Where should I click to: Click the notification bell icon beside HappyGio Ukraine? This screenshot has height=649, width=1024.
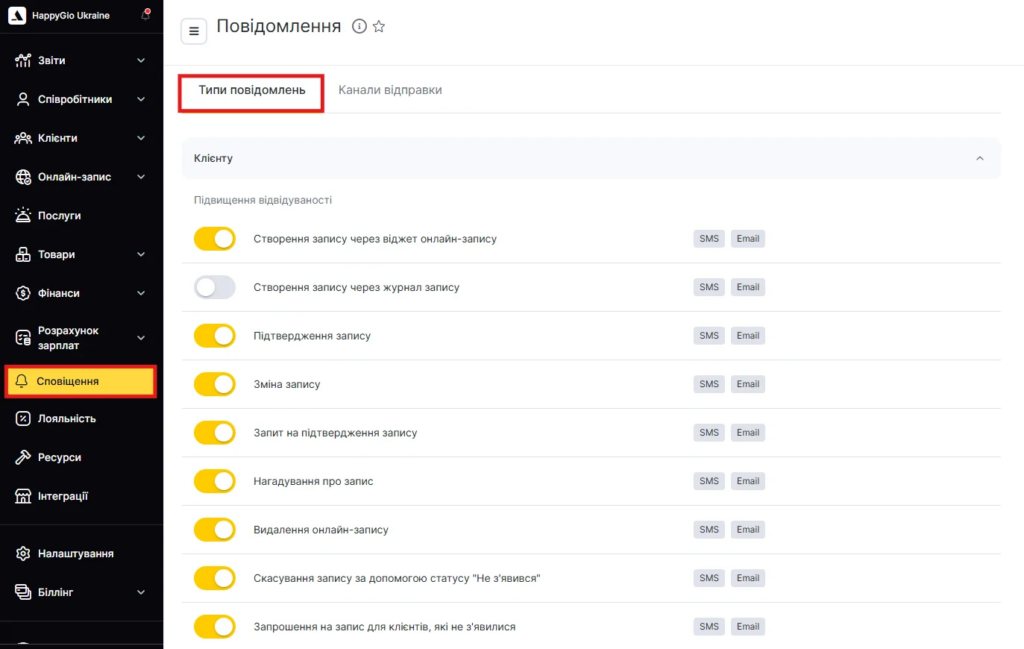pos(145,15)
